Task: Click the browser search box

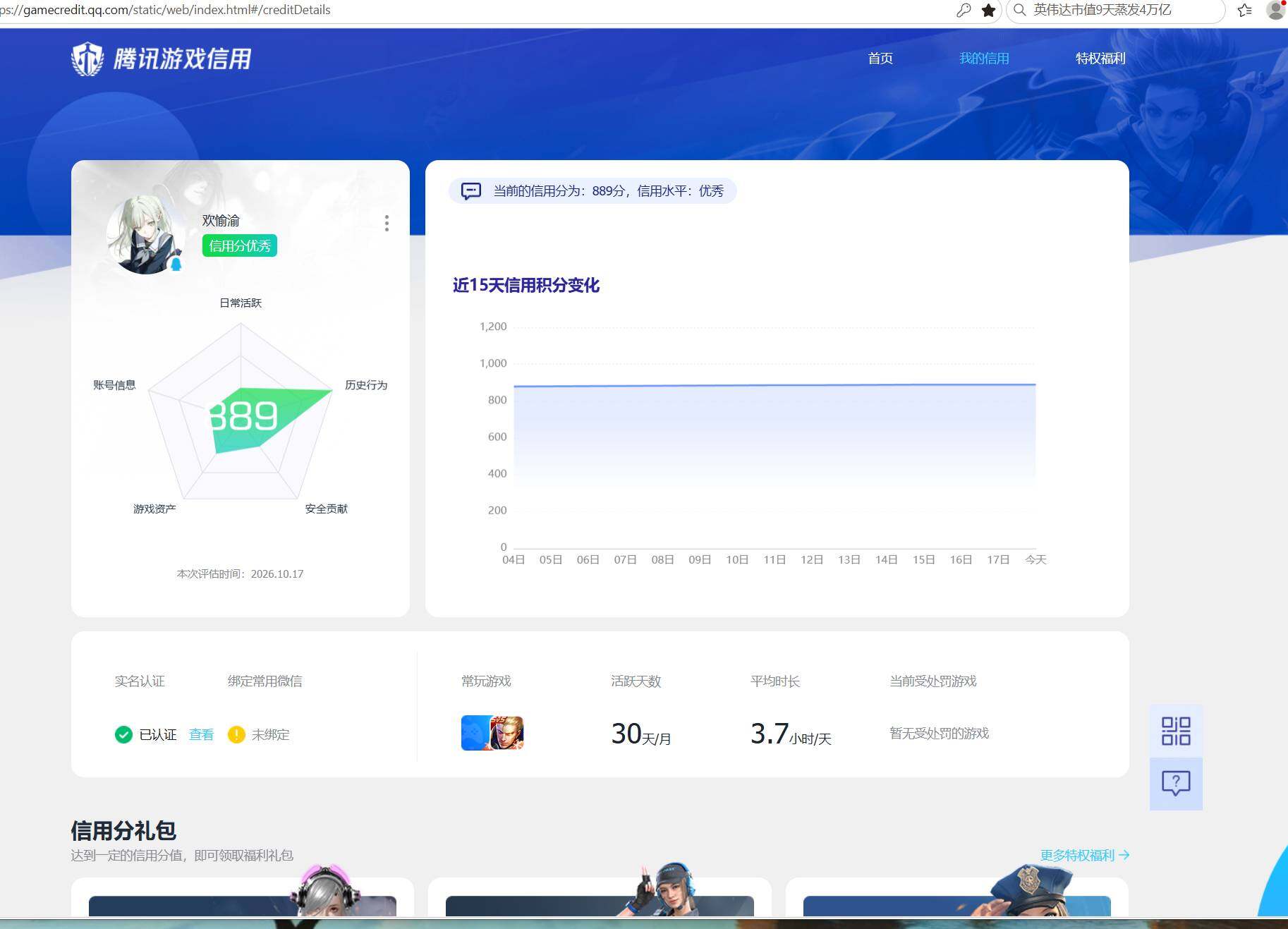Action: (1115, 10)
